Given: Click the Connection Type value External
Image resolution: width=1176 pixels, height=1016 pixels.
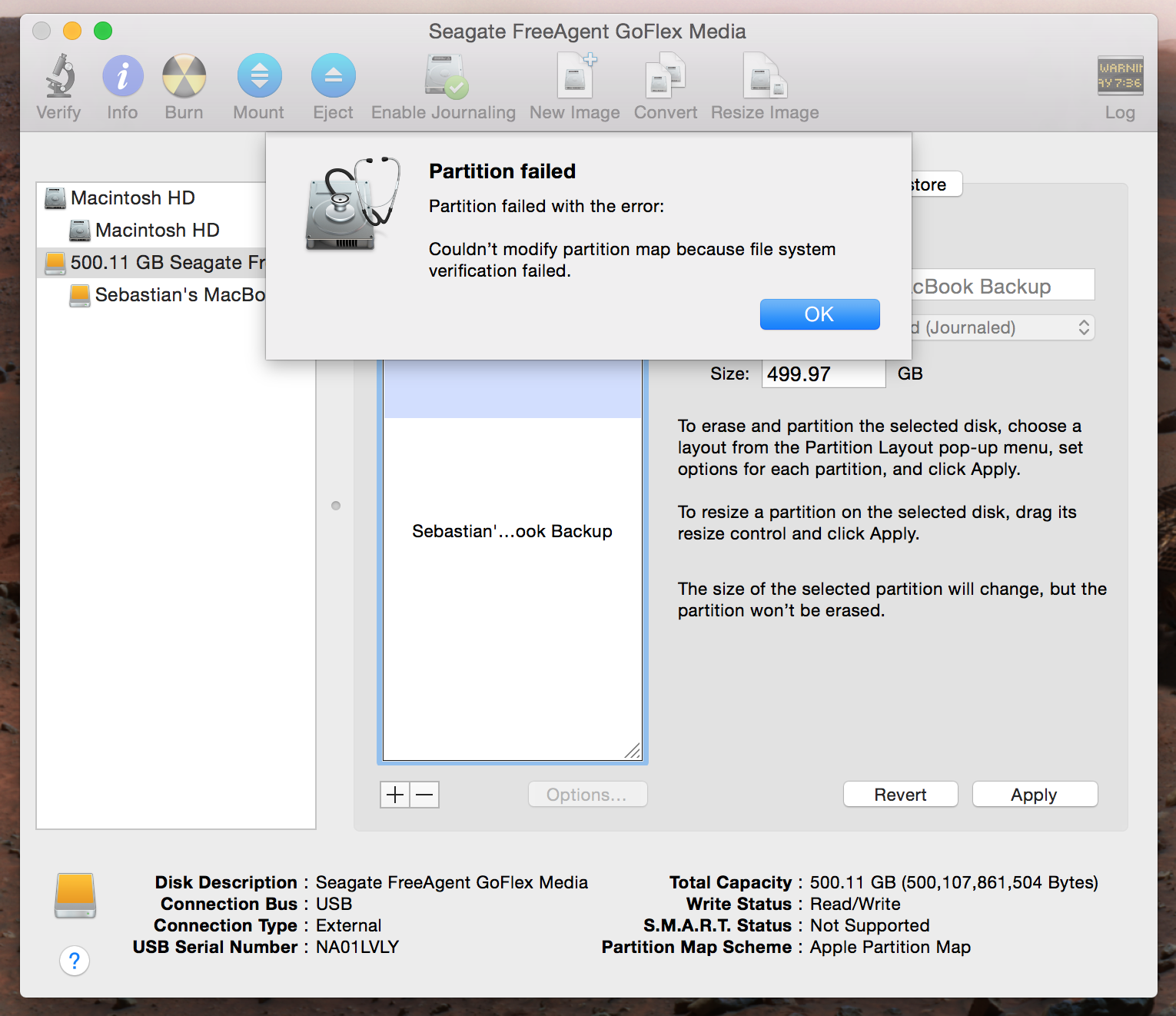Looking at the screenshot, I should click(349, 925).
